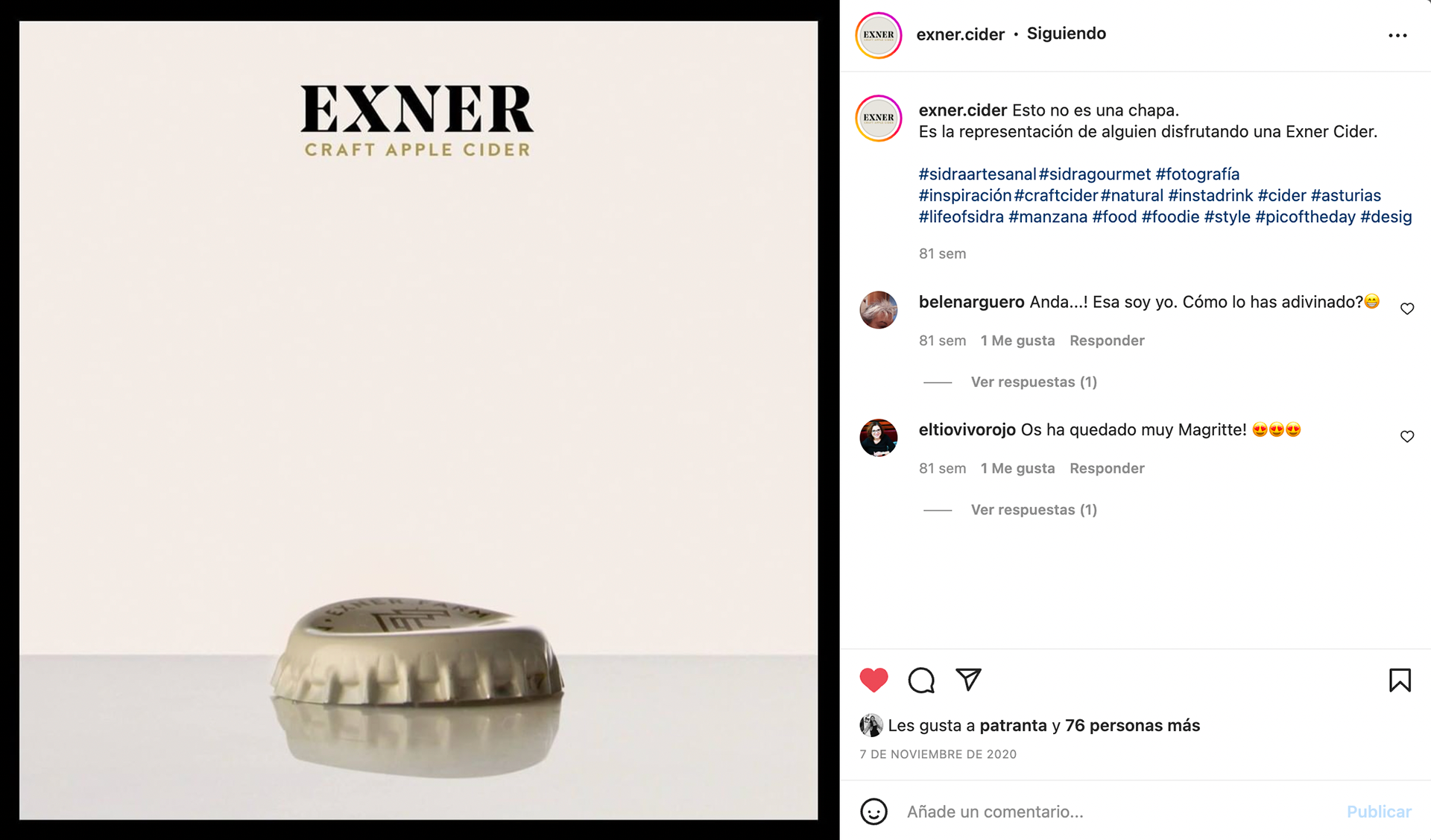1431x840 pixels.
Task: Expand replies under eltiovivorojo's comment
Action: point(1034,510)
